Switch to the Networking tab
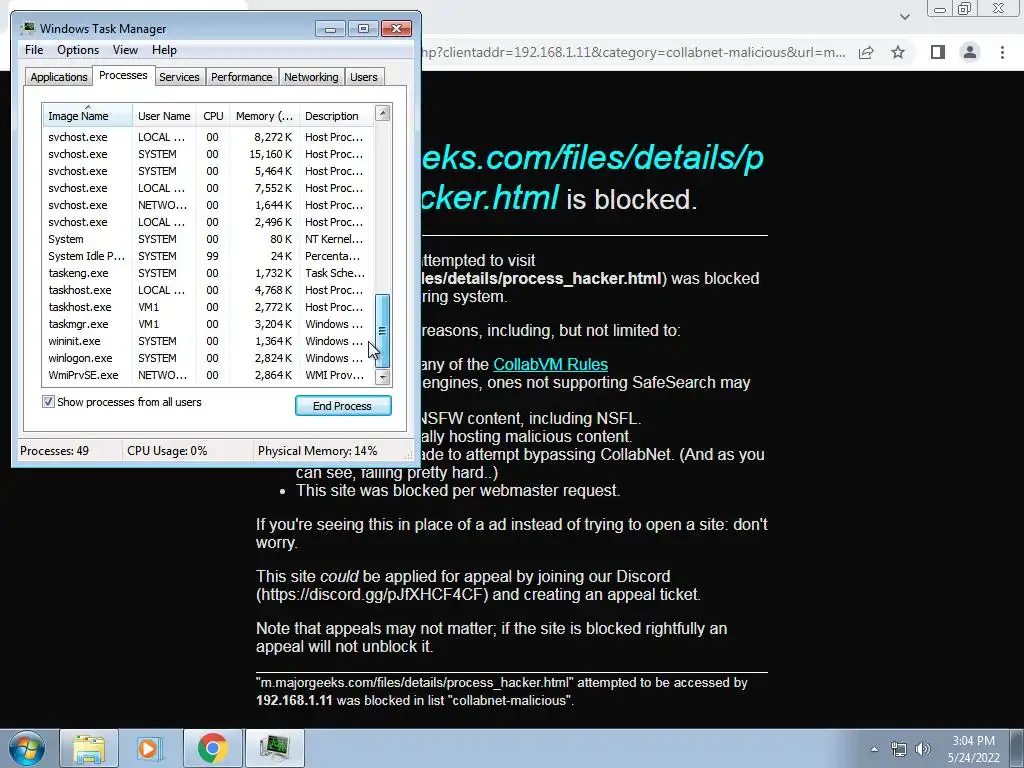Screen dimensions: 1024x768 (x=311, y=77)
